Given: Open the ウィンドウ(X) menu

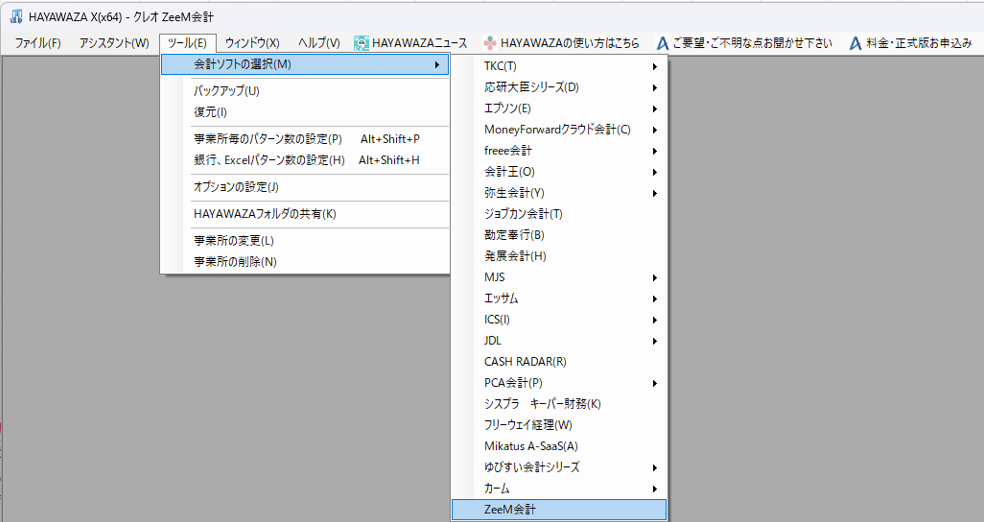Looking at the screenshot, I should click(252, 43).
